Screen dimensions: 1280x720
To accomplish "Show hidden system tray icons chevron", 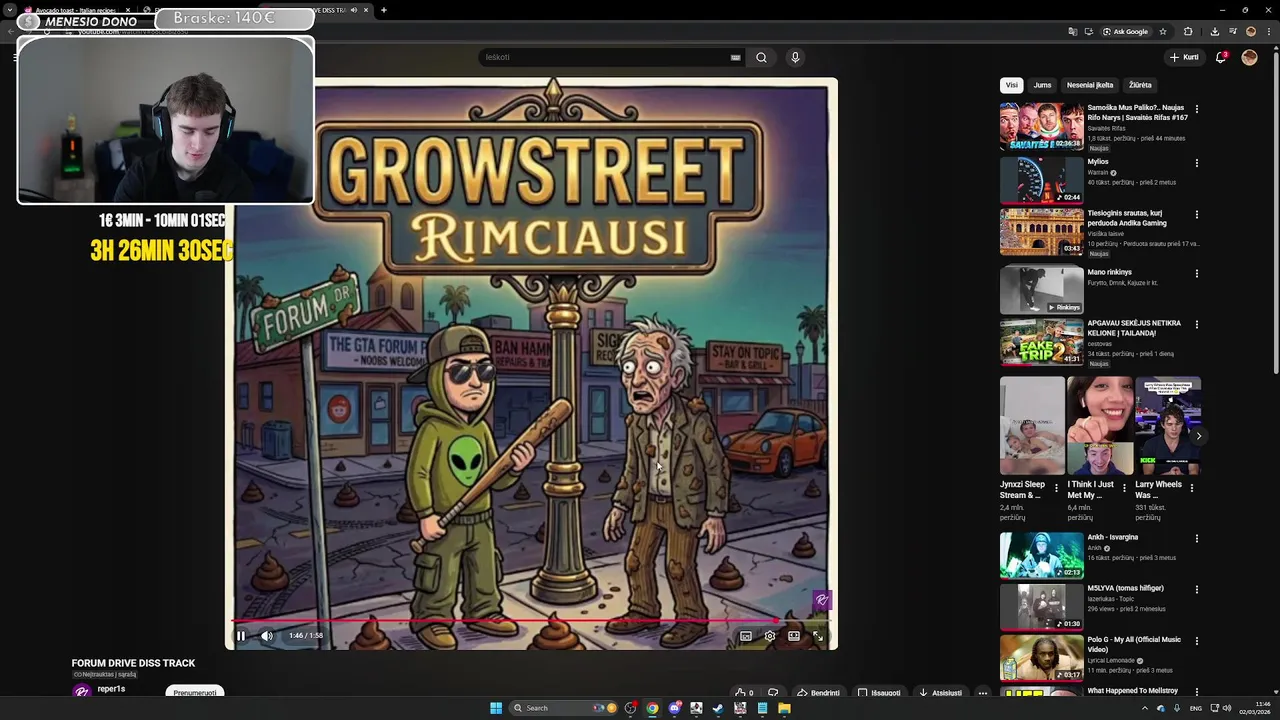I will (1145, 708).
